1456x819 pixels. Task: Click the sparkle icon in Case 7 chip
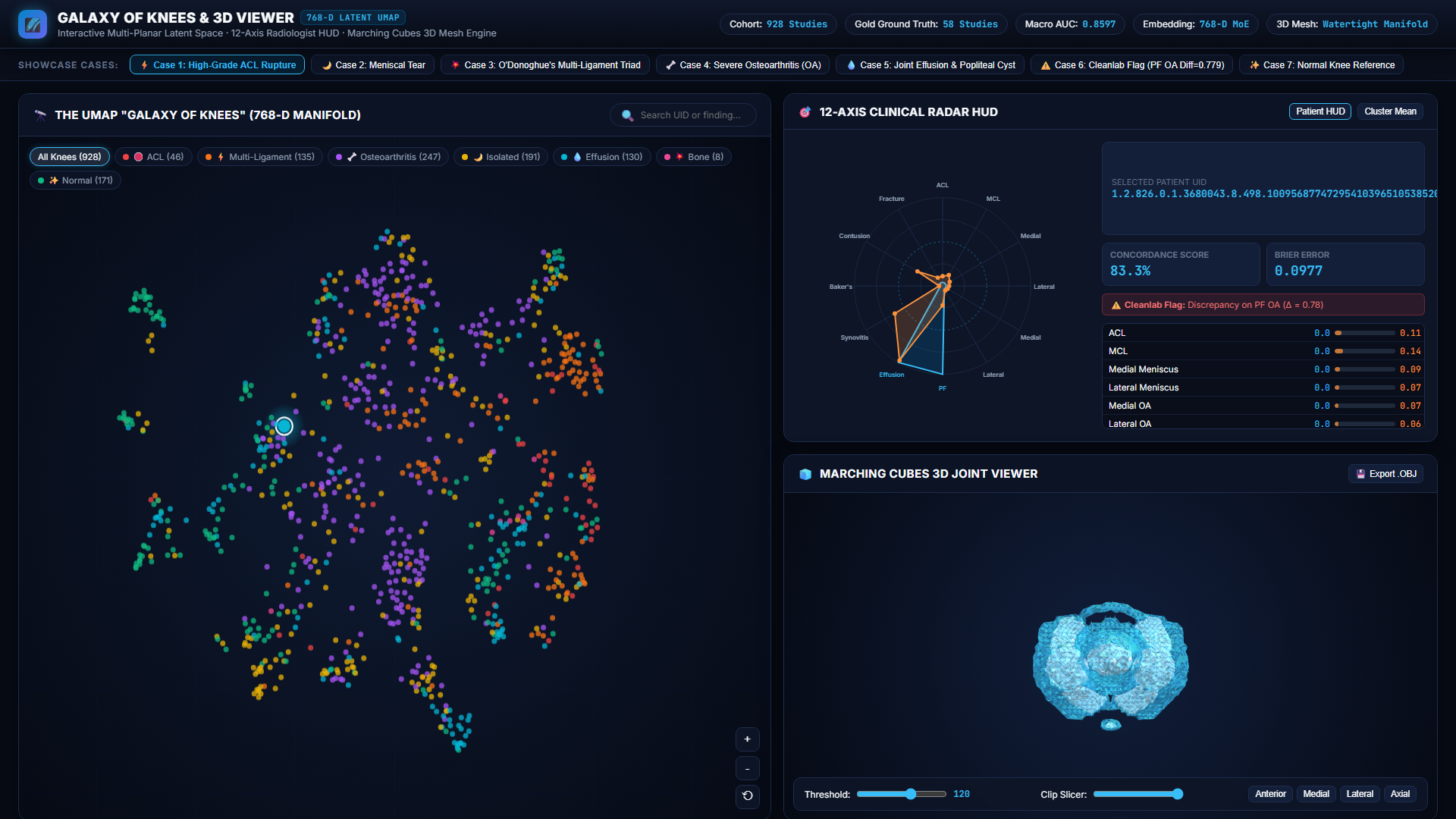click(1254, 65)
